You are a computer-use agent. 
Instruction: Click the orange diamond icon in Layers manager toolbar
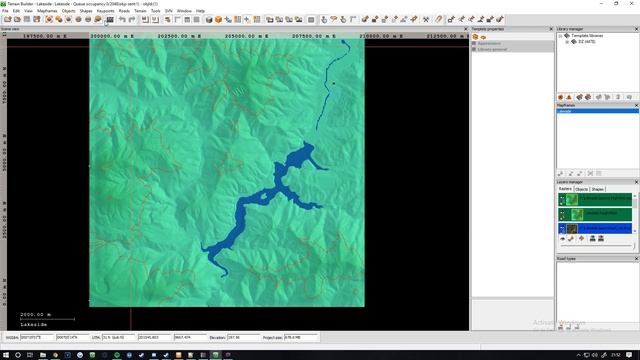click(x=582, y=238)
